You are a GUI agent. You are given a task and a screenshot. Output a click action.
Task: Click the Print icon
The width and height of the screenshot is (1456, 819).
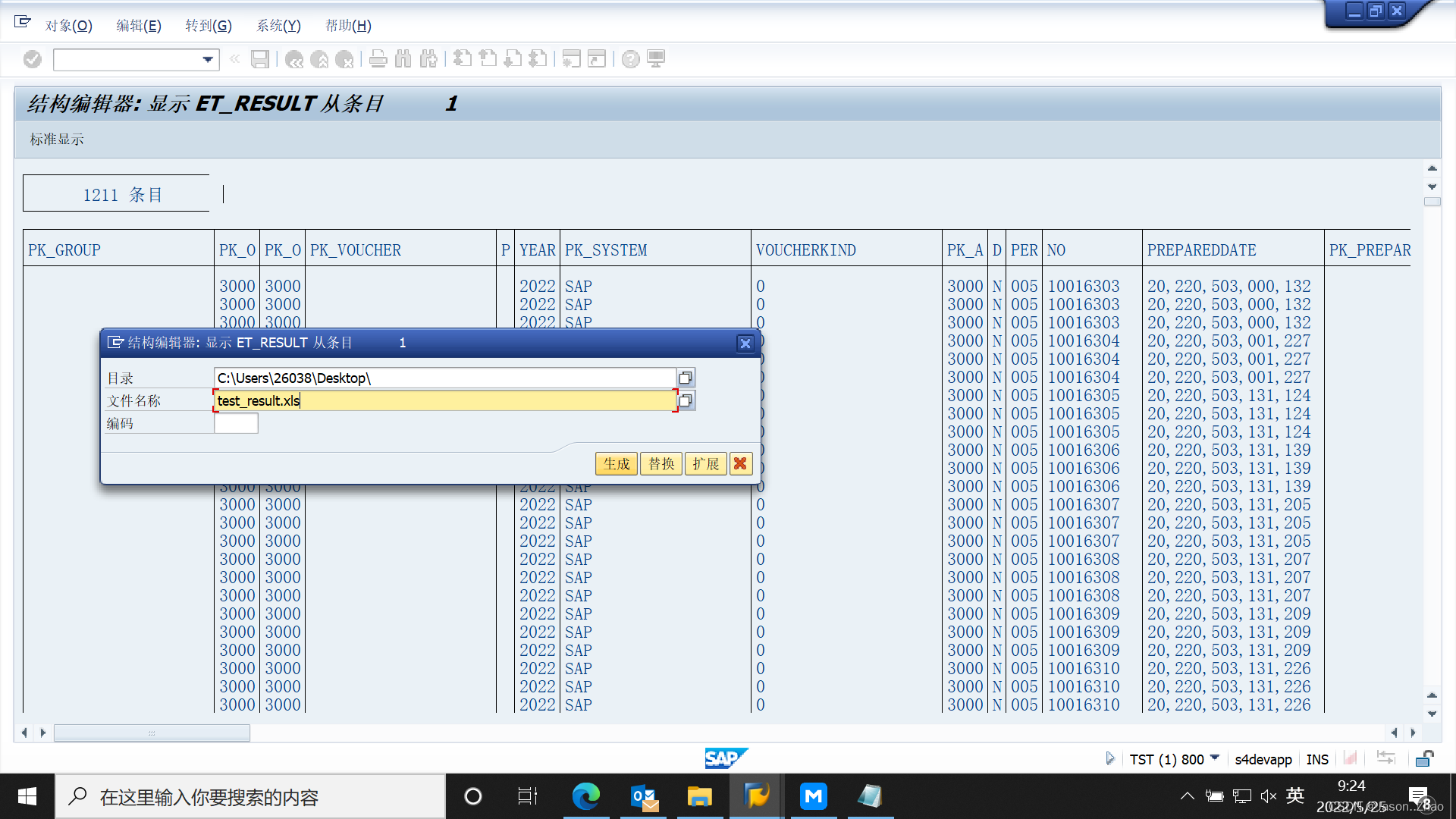378,59
